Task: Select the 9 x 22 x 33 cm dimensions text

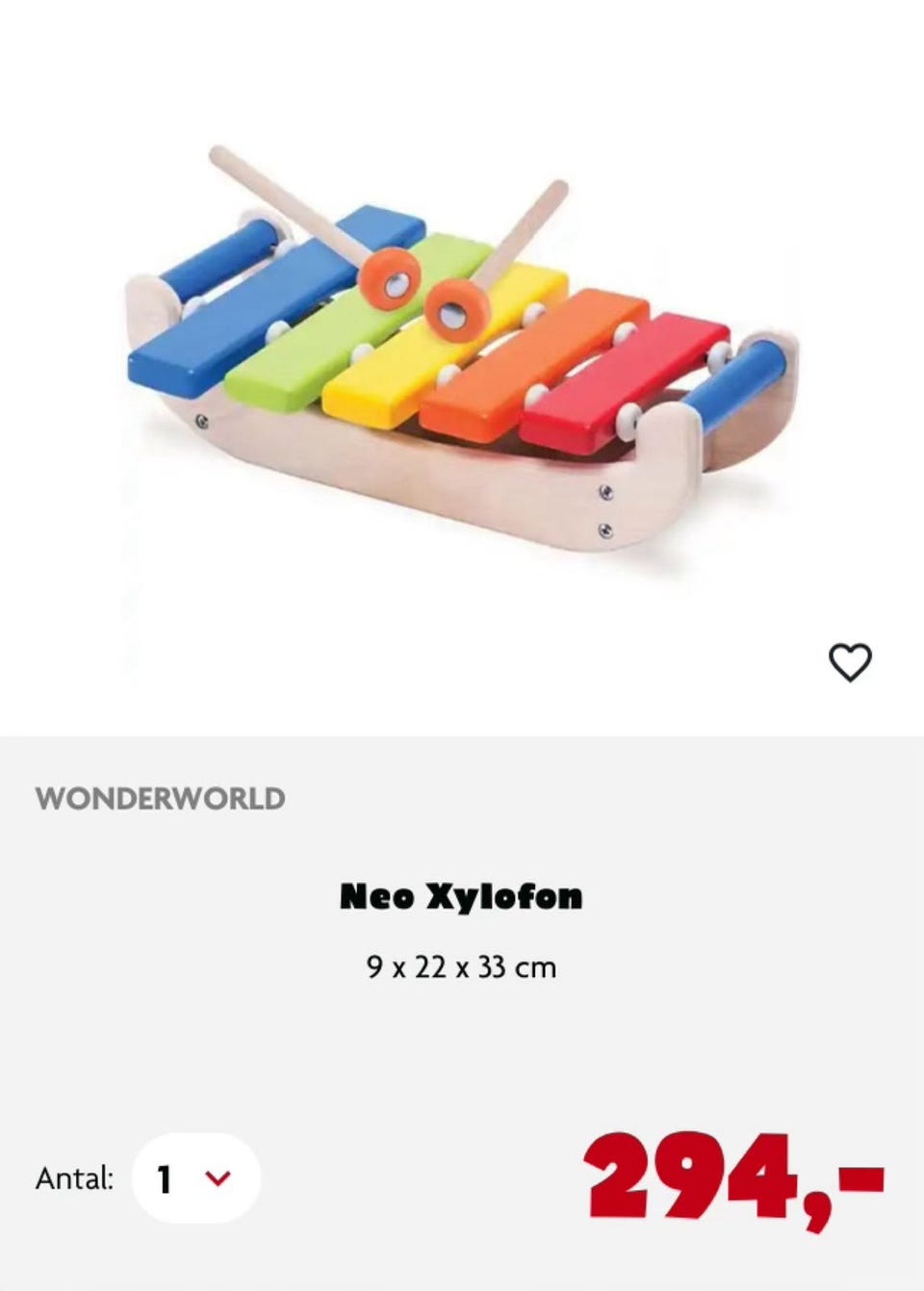Action: click(x=461, y=967)
